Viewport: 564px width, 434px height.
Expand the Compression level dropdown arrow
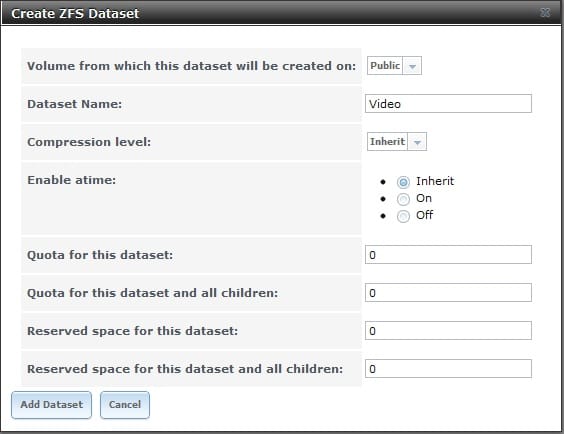coord(417,142)
